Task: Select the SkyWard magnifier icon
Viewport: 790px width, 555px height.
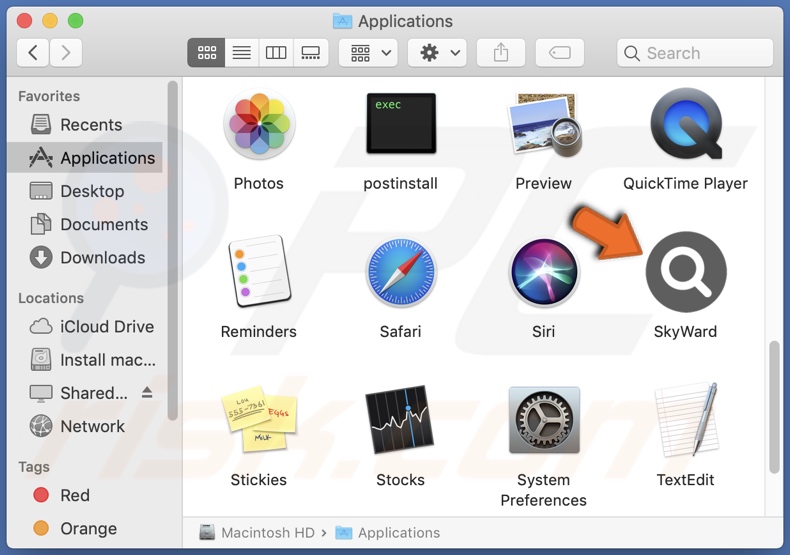Action: coord(686,272)
